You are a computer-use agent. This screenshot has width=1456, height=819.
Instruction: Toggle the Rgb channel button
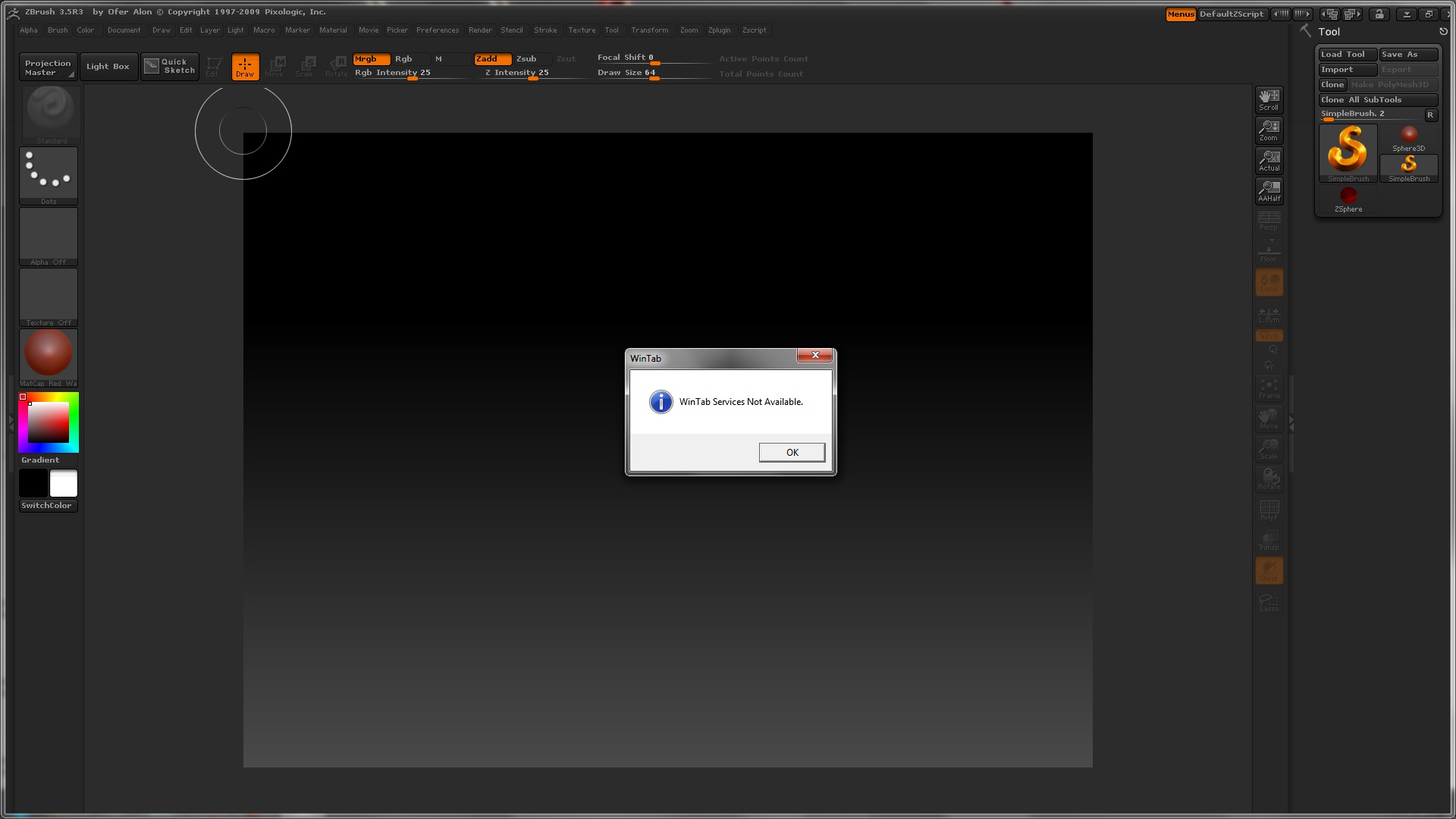click(x=403, y=58)
